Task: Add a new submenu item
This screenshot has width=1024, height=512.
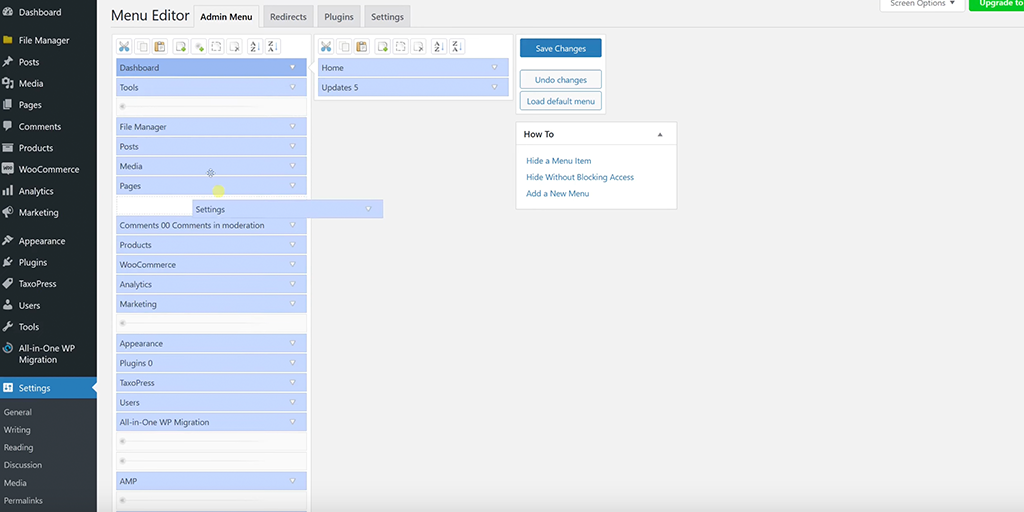Action: pyautogui.click(x=383, y=46)
